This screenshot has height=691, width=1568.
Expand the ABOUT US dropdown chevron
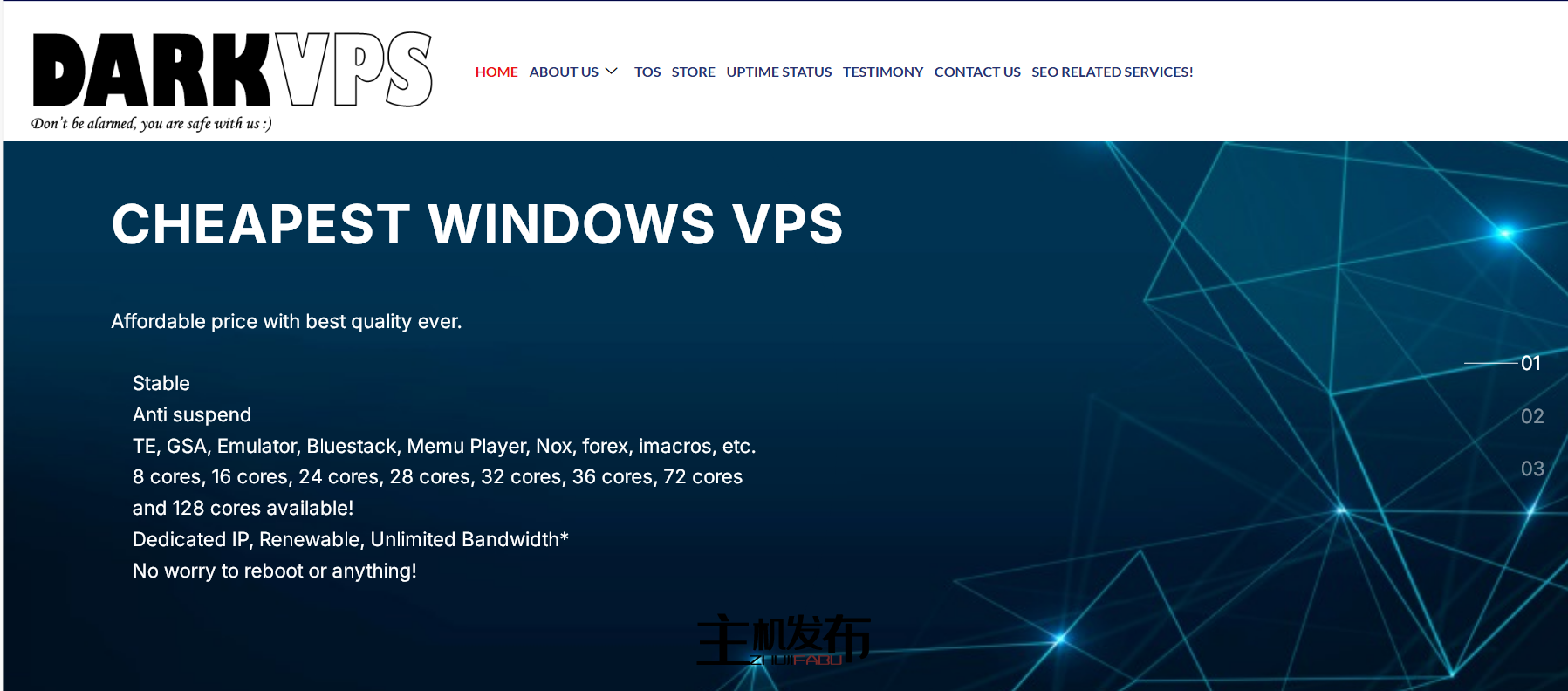pos(612,72)
